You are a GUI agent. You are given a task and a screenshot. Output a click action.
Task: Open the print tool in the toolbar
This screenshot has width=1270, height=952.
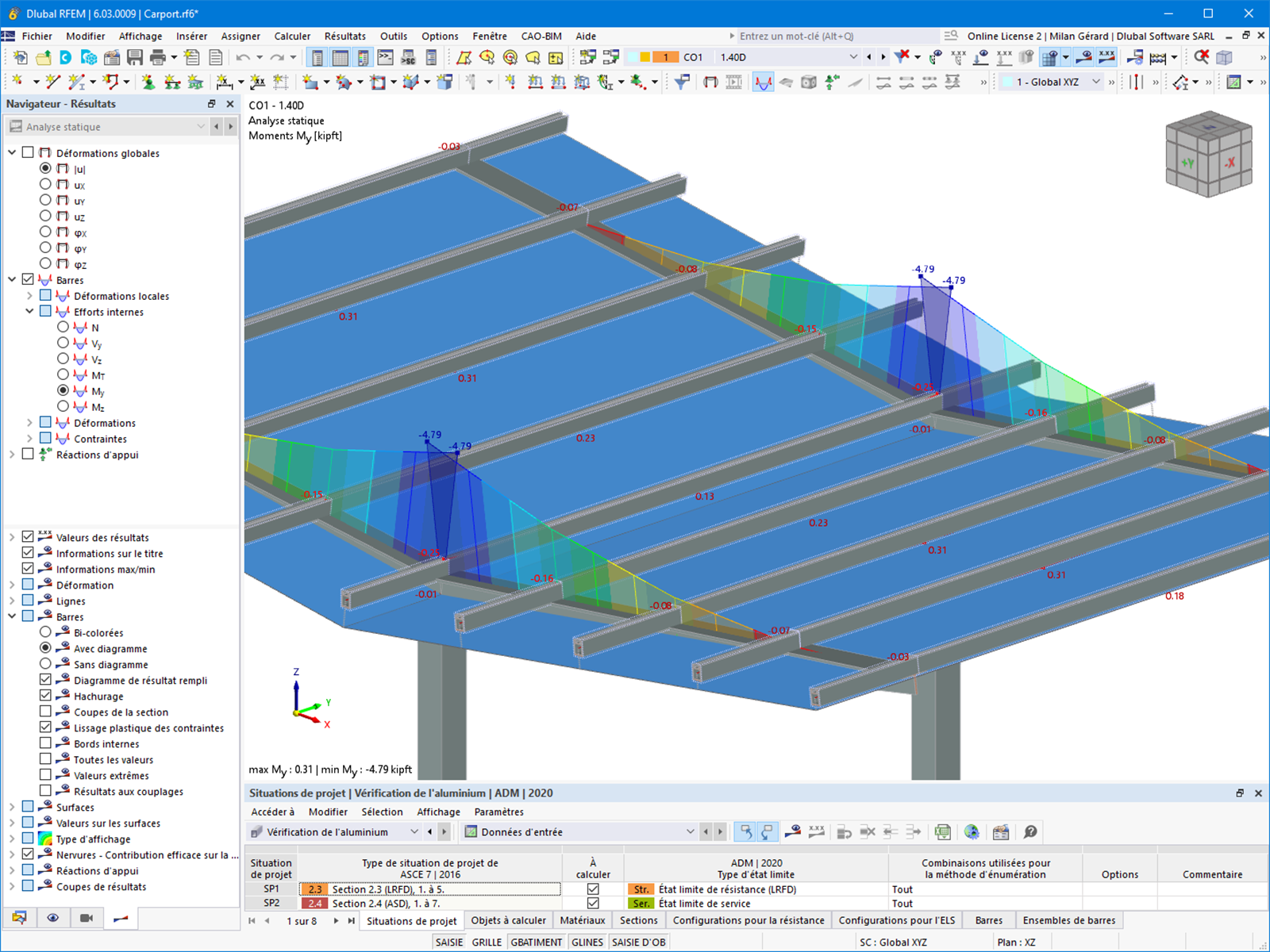[158, 56]
